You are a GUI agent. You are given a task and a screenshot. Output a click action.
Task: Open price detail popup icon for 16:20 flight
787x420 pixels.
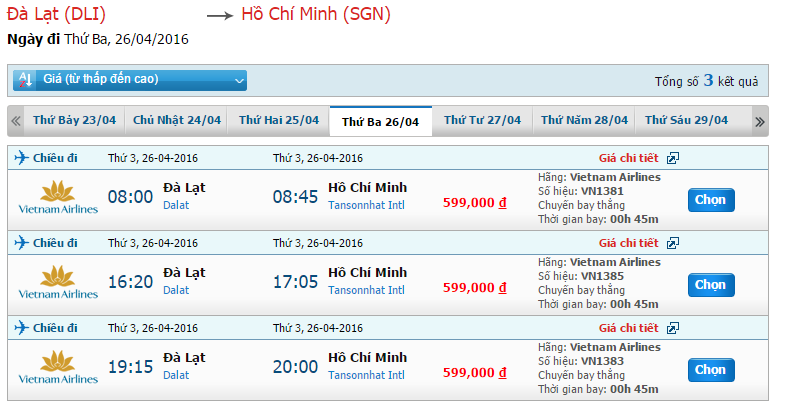click(x=673, y=243)
